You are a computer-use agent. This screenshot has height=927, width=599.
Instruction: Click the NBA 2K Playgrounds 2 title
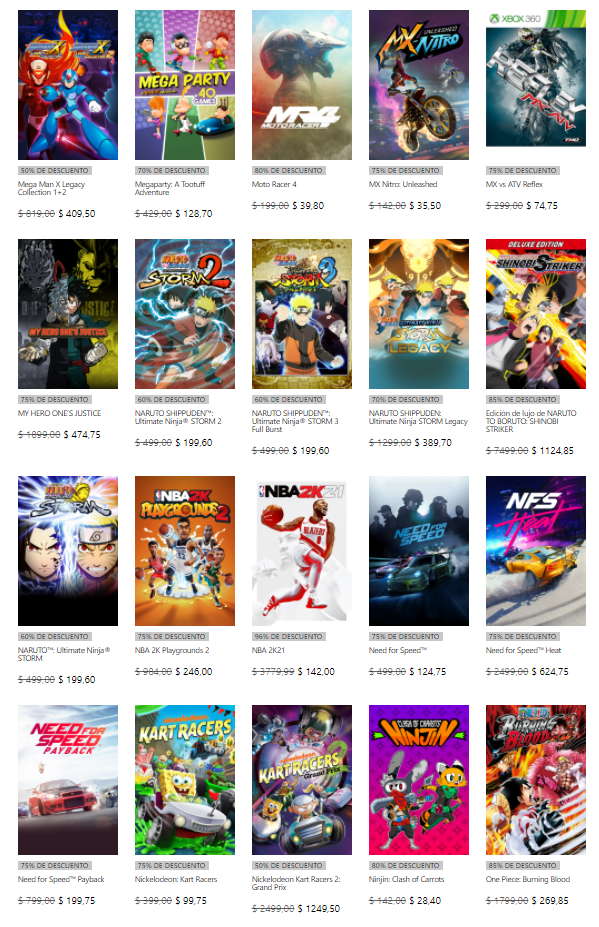[172, 650]
